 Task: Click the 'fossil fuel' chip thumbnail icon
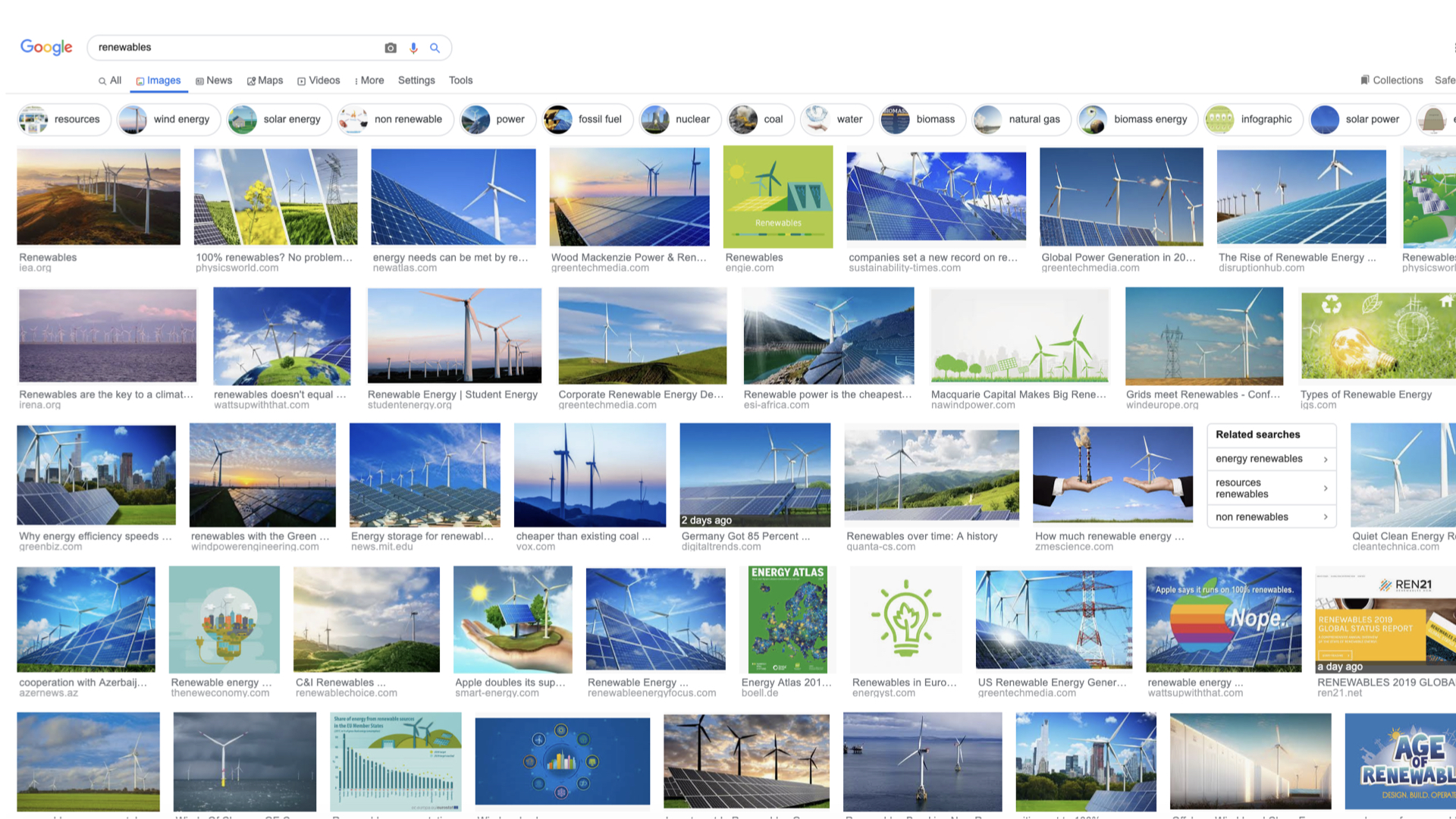(x=557, y=120)
